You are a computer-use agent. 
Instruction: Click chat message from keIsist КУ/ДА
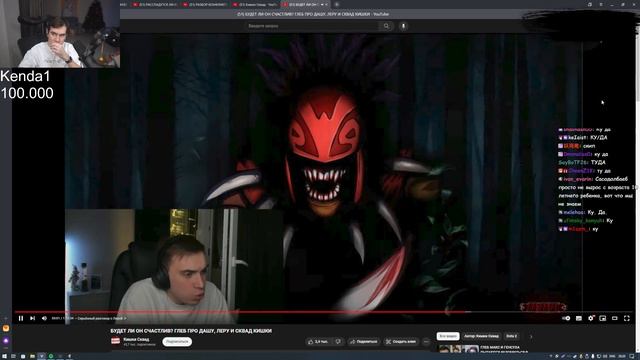583,138
